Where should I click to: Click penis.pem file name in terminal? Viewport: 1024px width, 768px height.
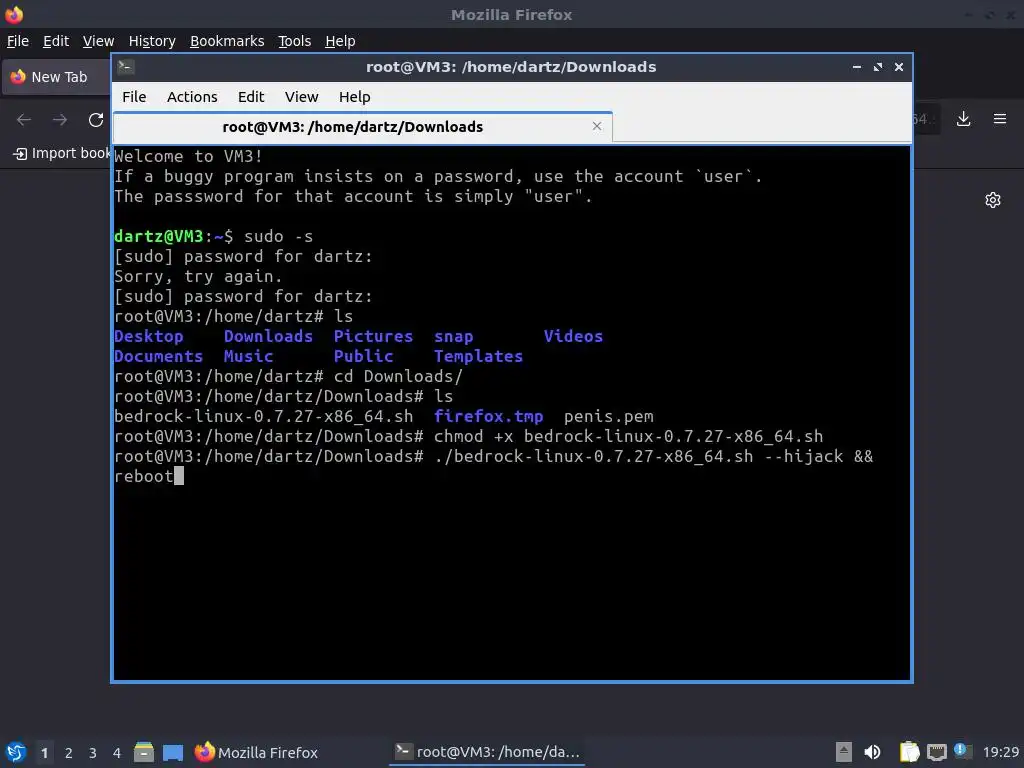(x=609, y=417)
